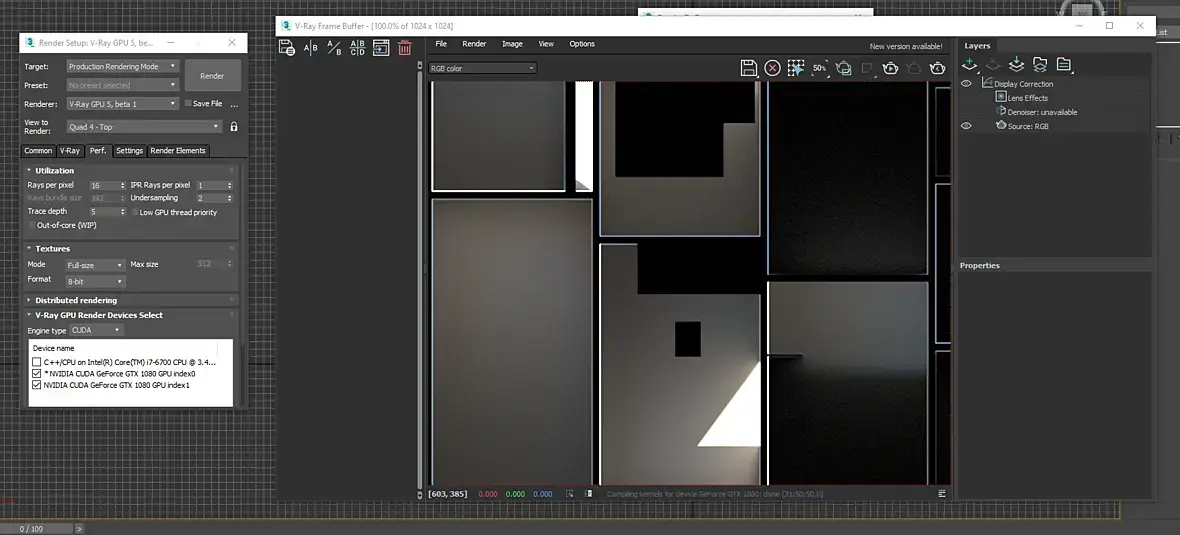The image size is (1180, 535).
Task: Open quick layer presets list icon
Action: pyautogui.click(x=1063, y=65)
